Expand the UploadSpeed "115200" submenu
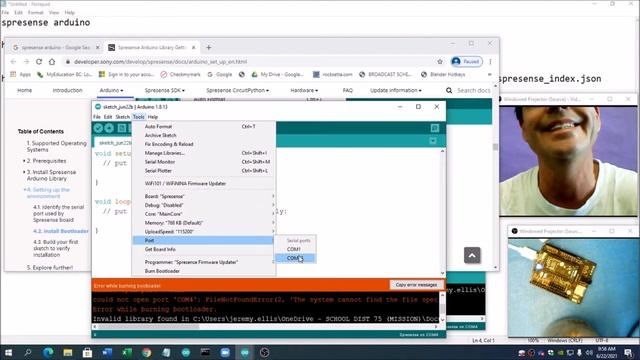This screenshot has width=640, height=360. (x=203, y=231)
